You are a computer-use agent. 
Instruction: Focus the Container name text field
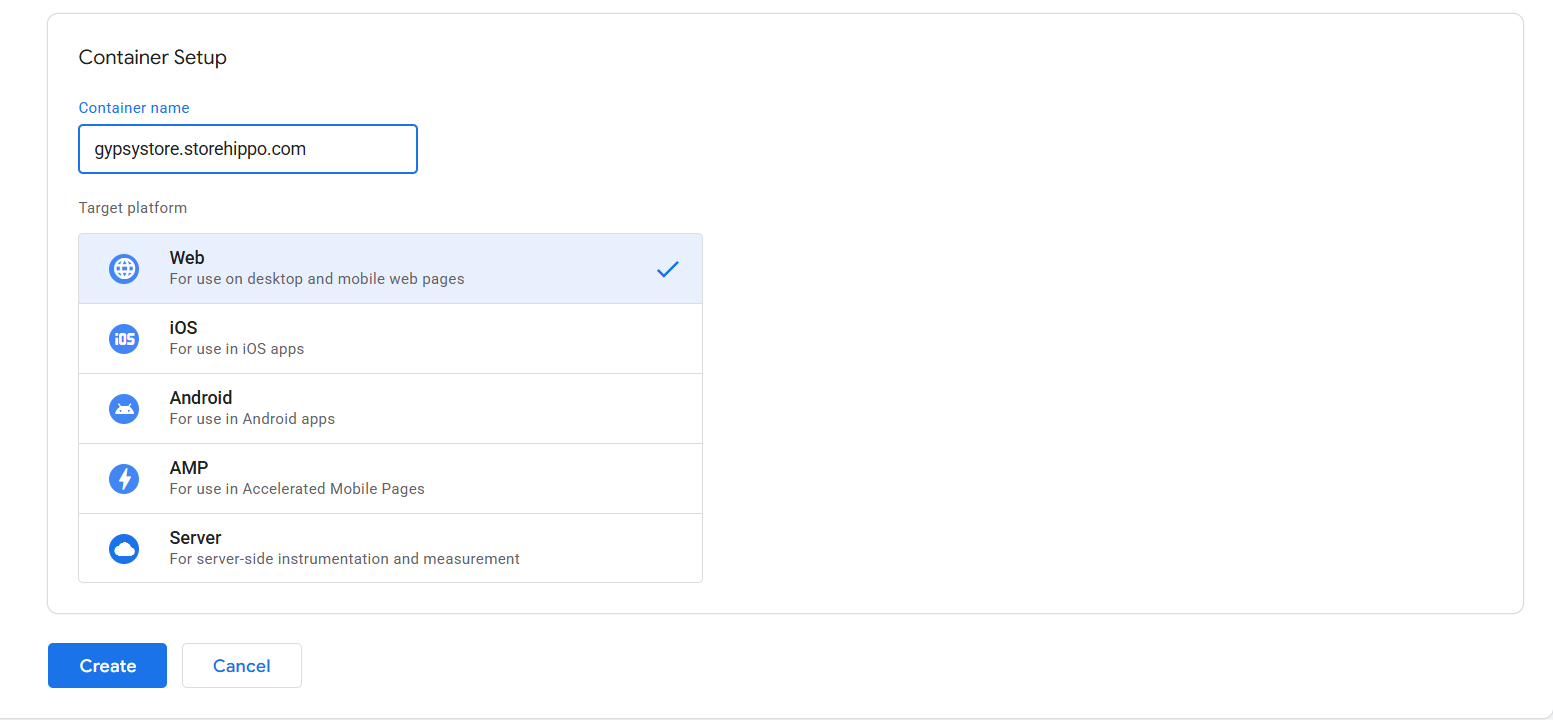pos(247,149)
